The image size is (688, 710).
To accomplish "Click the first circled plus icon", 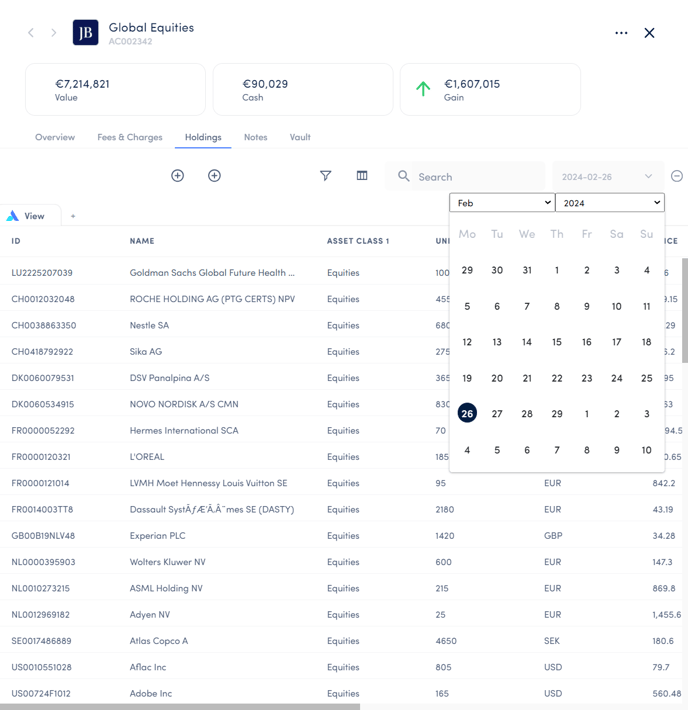I will 178,176.
